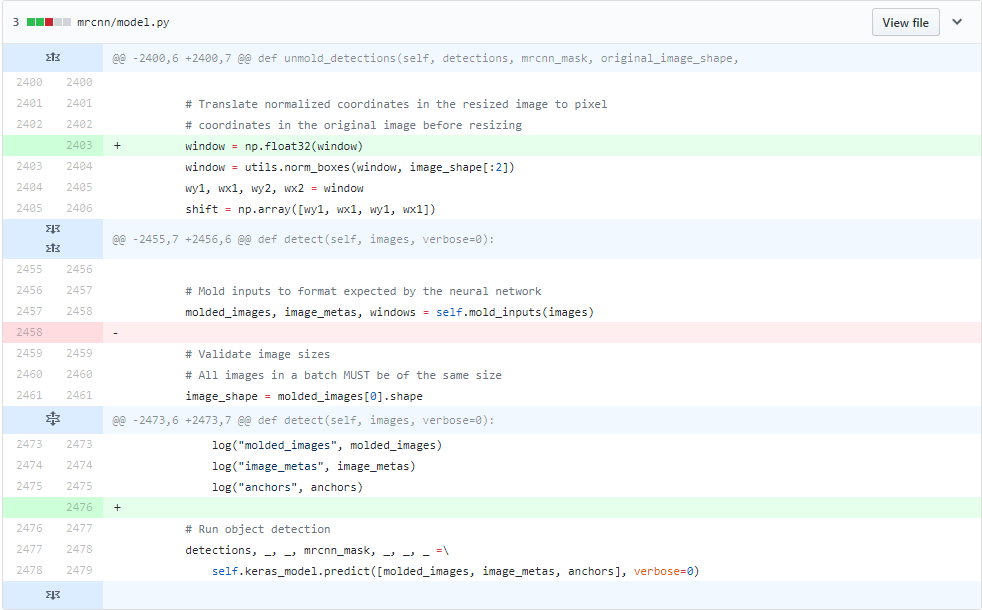Click comment '# Validate image sizes'
This screenshot has height=610, width=982.
coord(257,354)
